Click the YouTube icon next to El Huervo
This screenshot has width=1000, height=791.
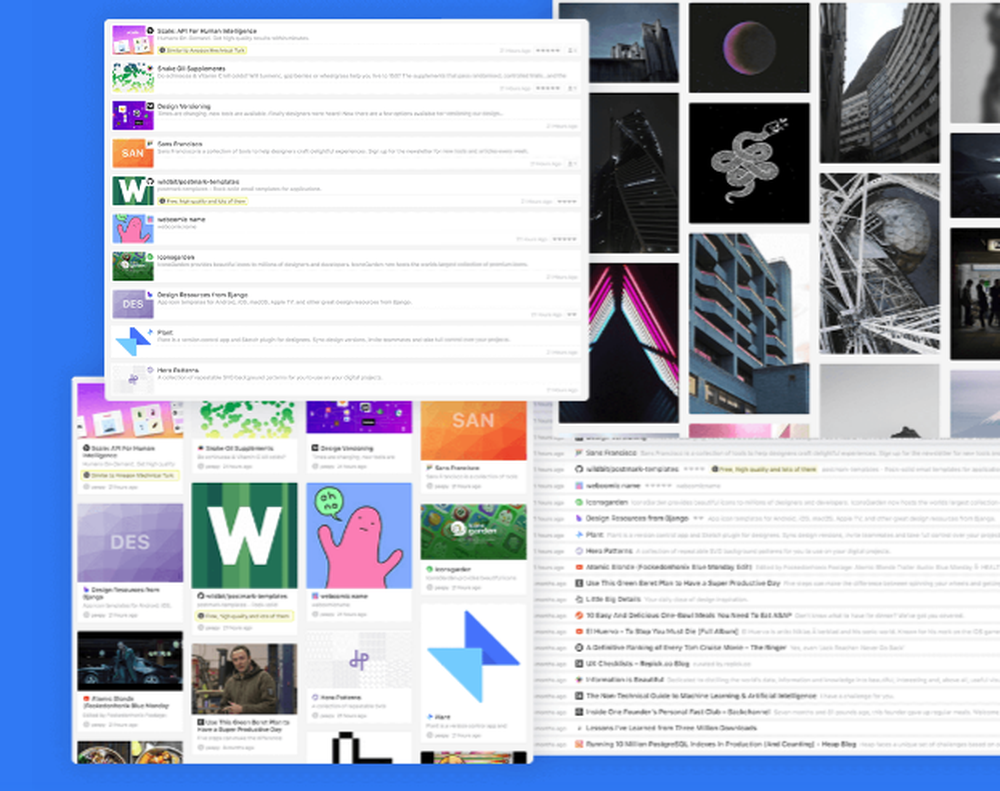pos(579,631)
